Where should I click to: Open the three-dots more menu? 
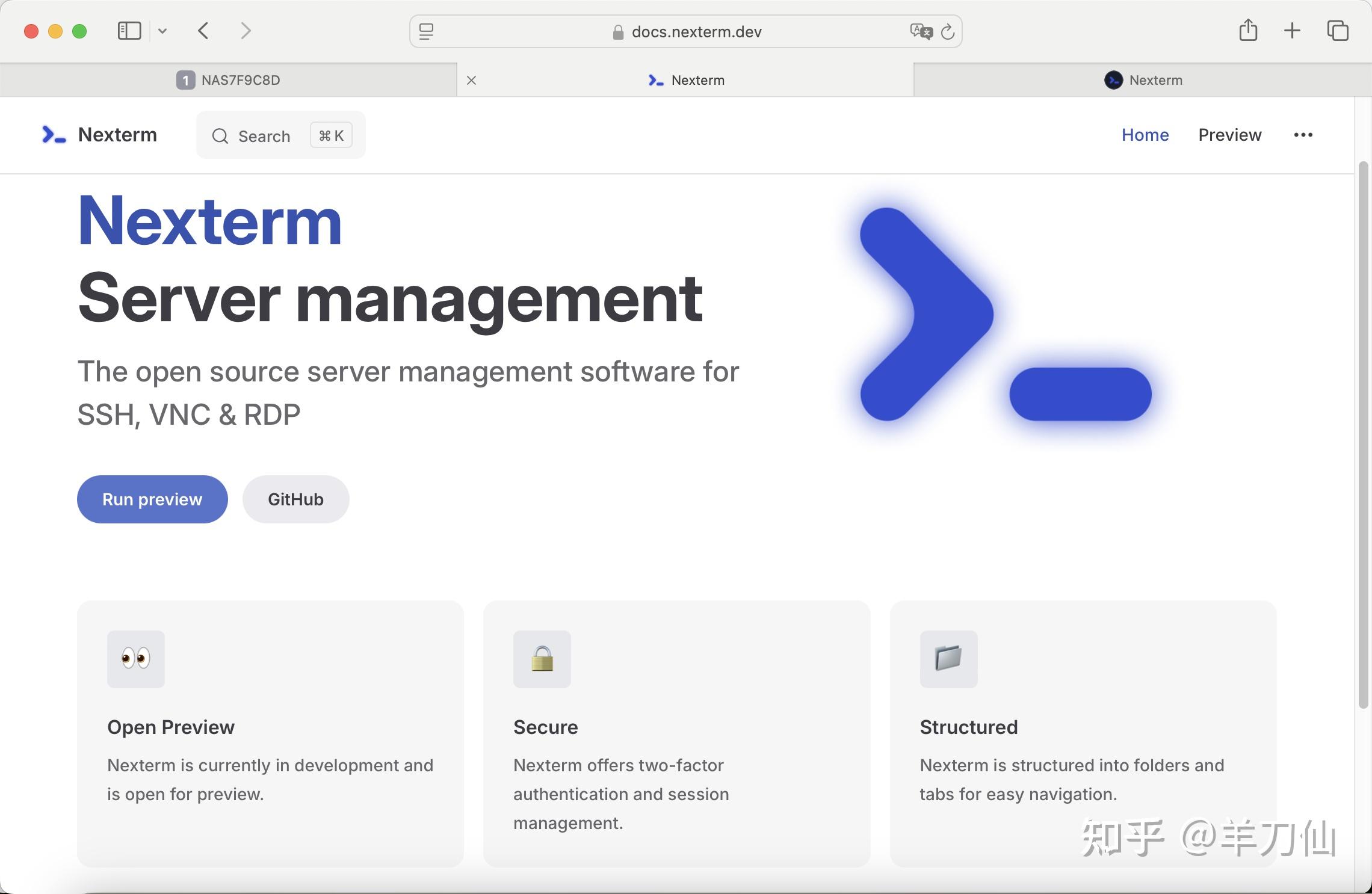[x=1303, y=135]
